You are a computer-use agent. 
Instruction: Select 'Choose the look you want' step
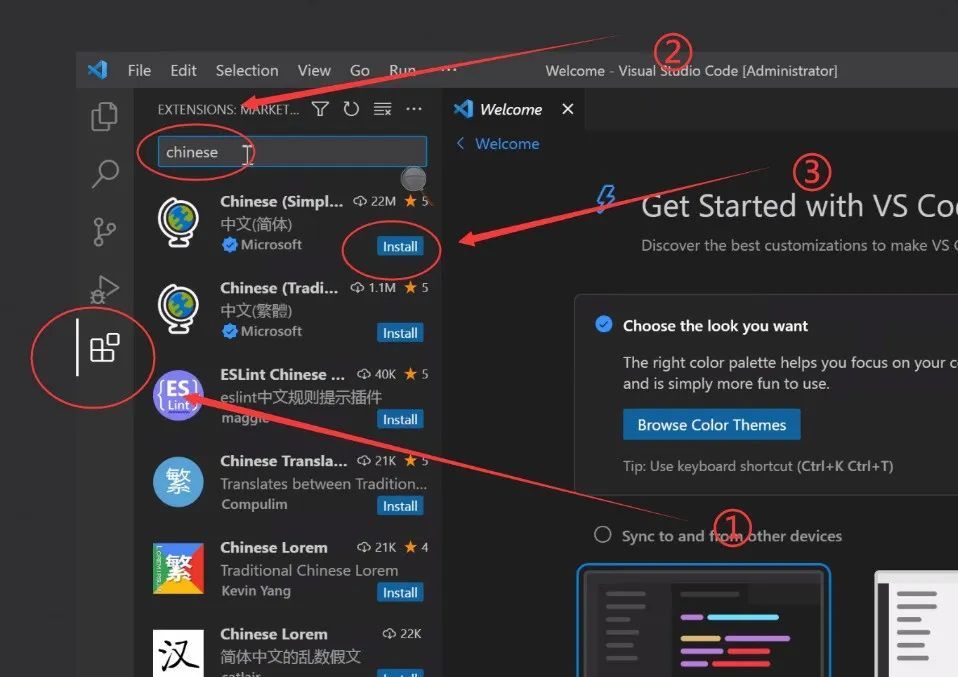715,326
